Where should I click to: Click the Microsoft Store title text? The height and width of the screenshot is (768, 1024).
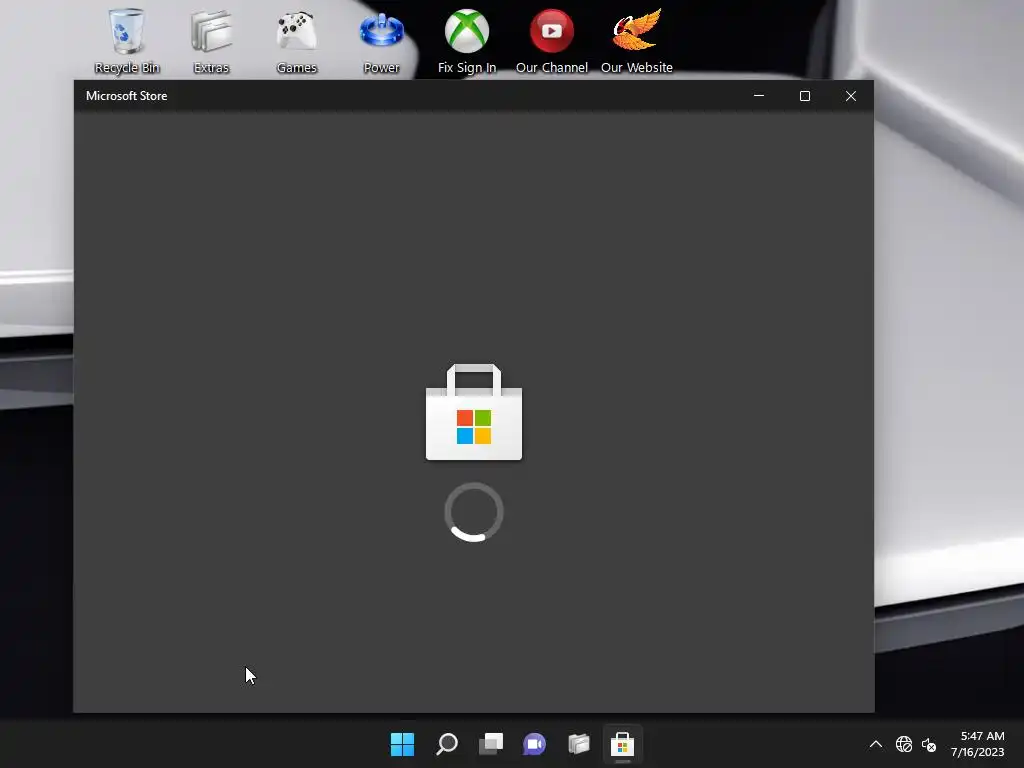click(x=127, y=96)
